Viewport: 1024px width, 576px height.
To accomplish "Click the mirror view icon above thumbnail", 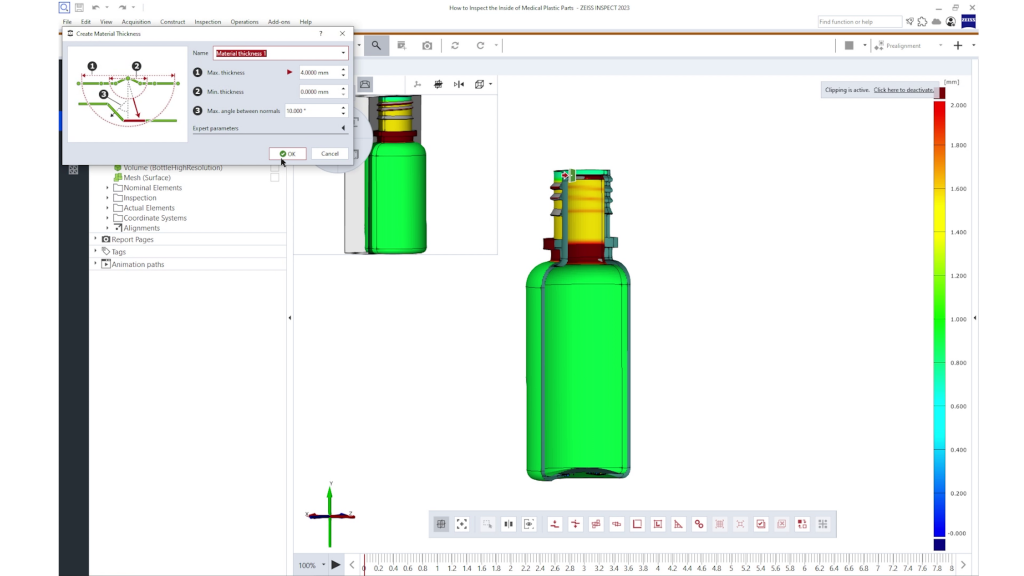I will pos(459,84).
